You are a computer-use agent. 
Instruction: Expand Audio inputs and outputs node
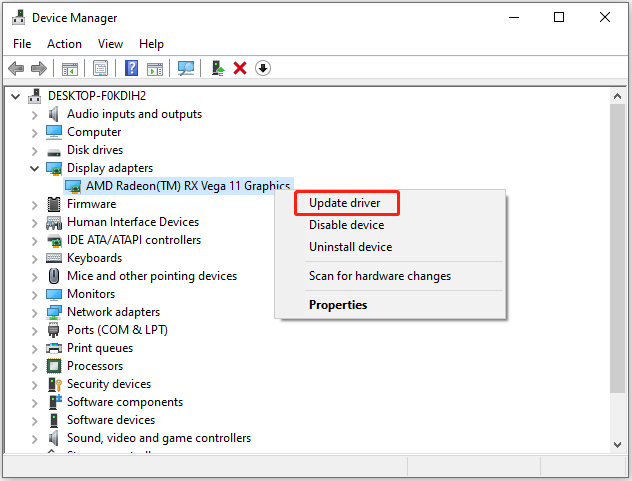point(35,115)
